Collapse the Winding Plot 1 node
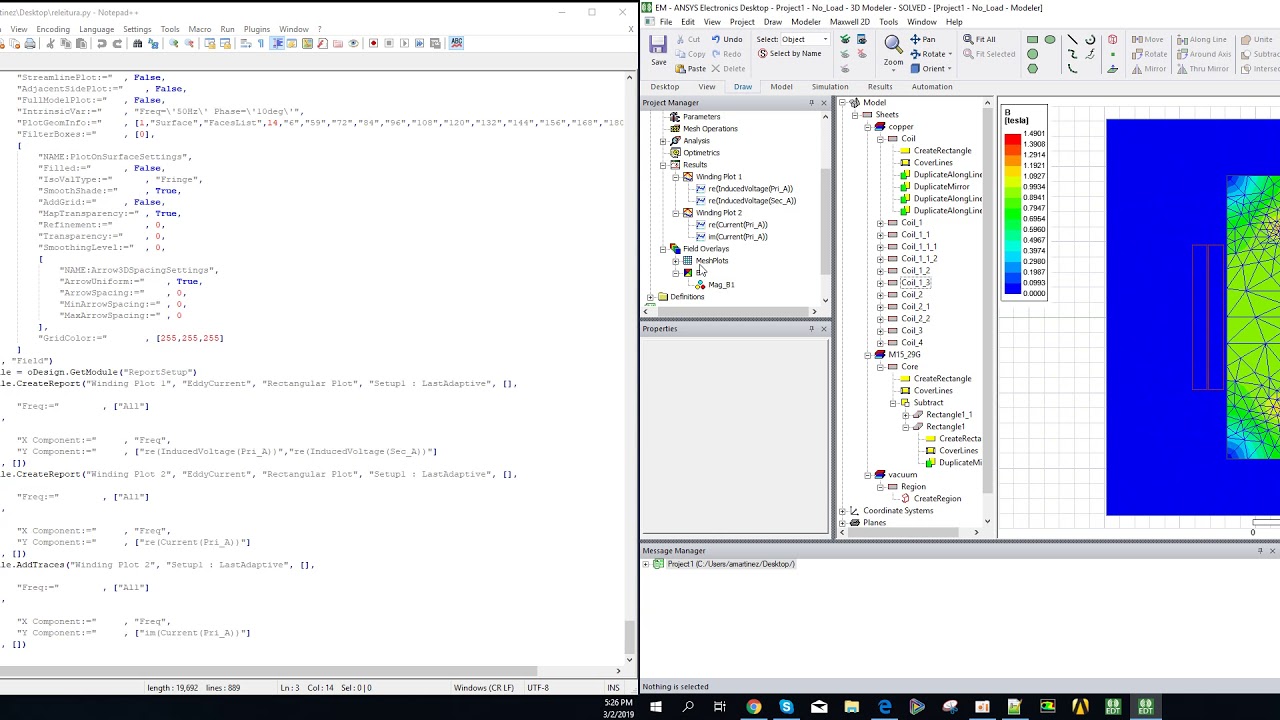Viewport: 1280px width, 720px height. click(x=675, y=177)
